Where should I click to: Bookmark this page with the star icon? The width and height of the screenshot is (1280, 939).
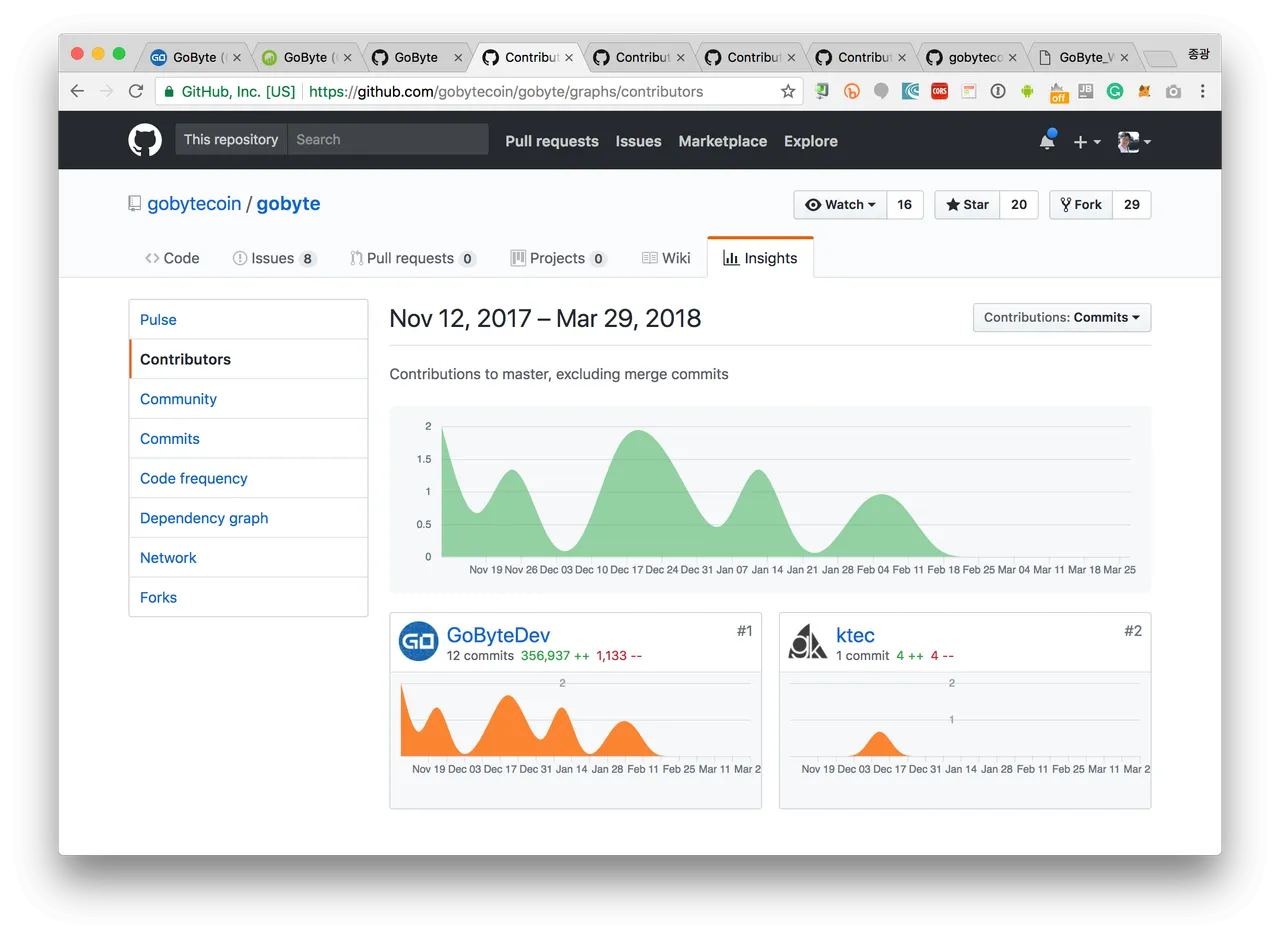(788, 91)
